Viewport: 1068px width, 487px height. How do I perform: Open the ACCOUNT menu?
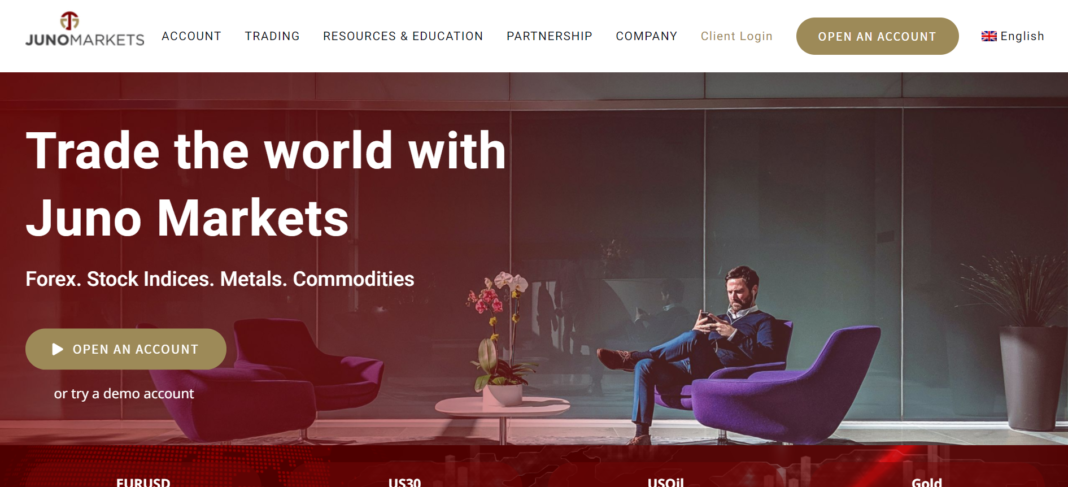point(191,36)
